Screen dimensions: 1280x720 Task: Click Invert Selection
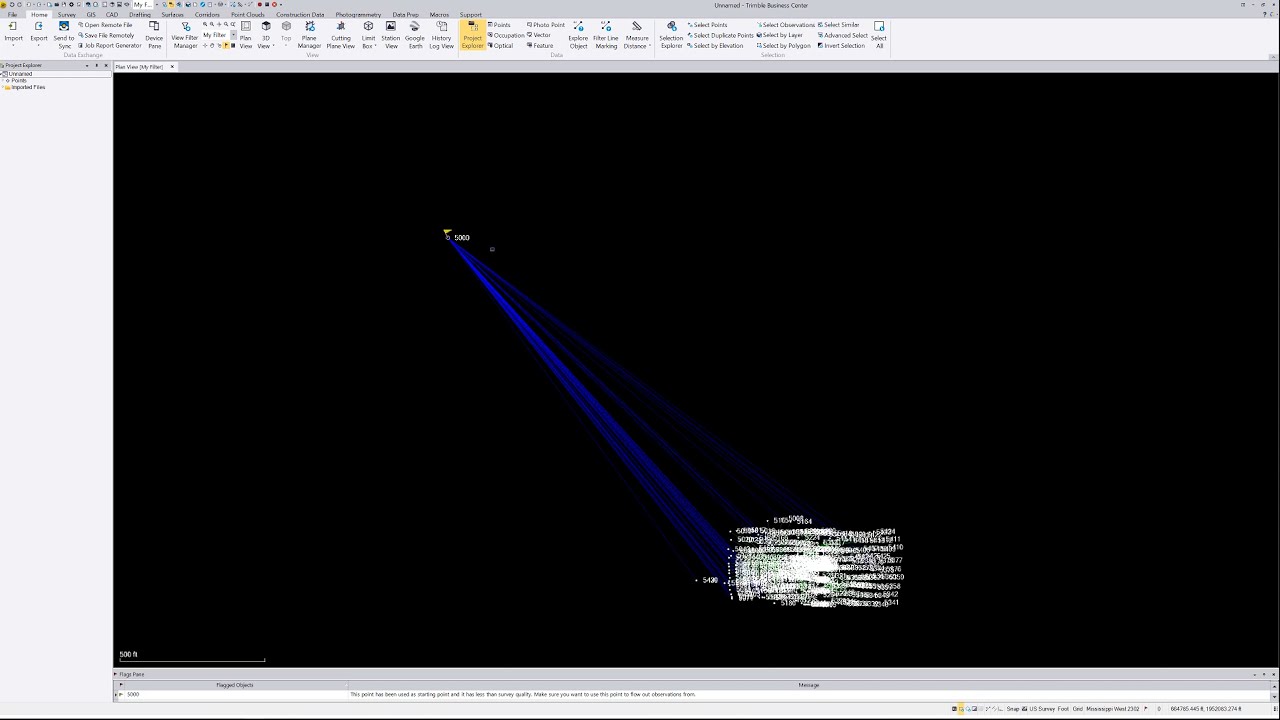coord(841,45)
